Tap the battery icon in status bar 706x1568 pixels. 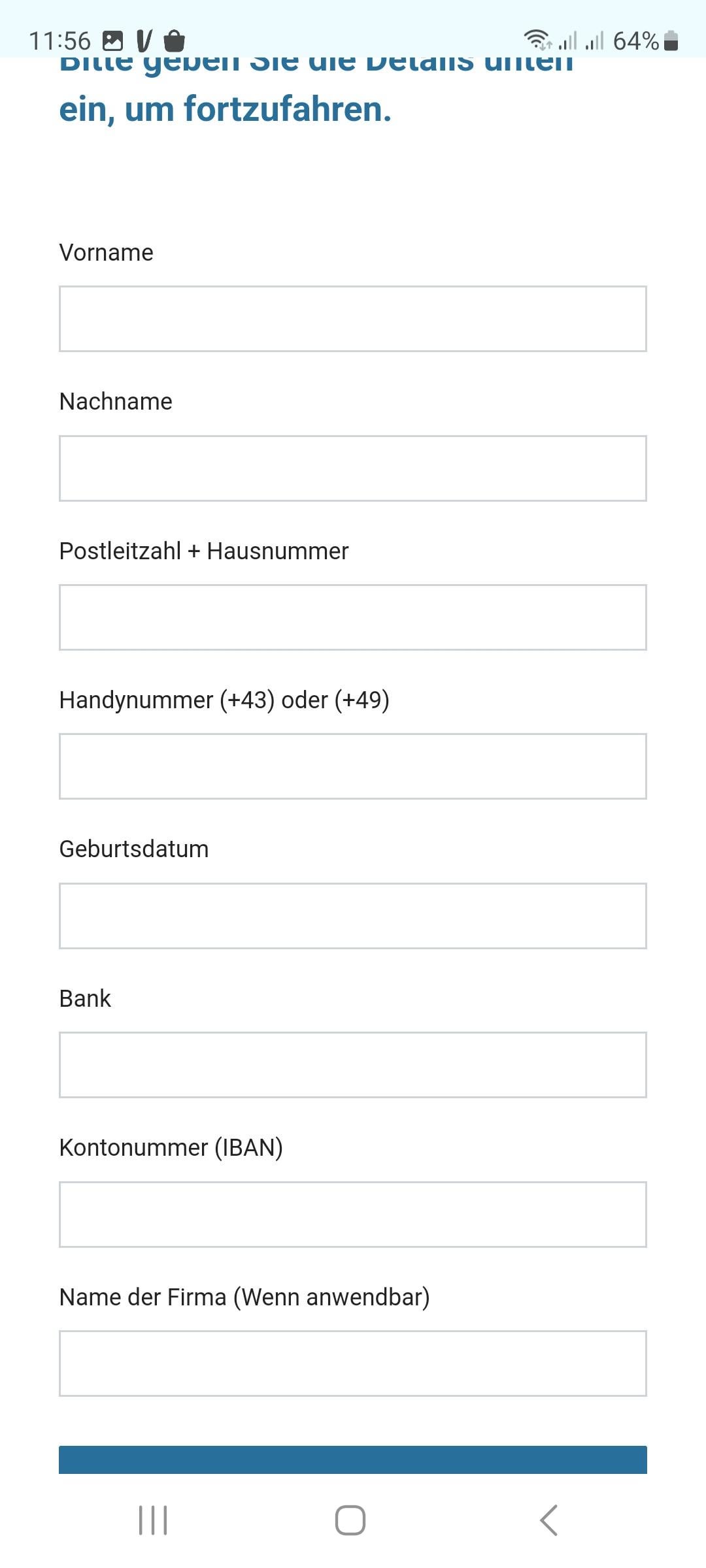(671, 41)
